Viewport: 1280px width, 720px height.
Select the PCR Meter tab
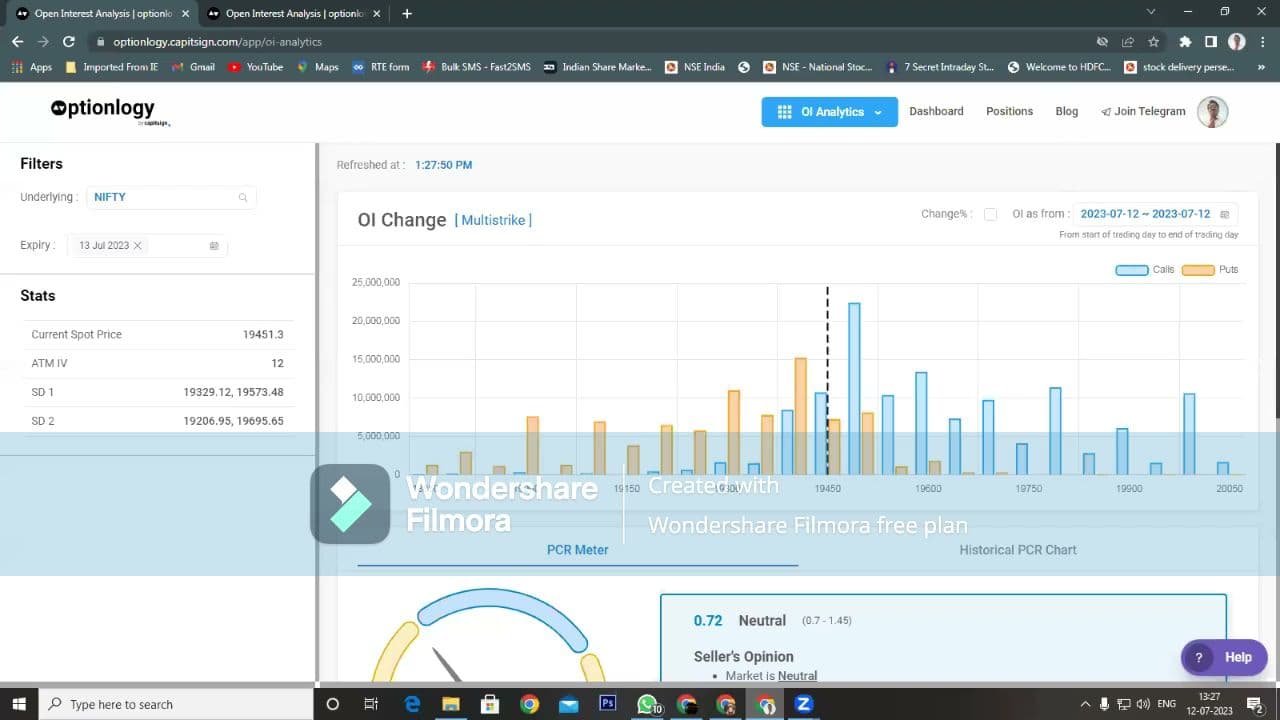(x=577, y=550)
